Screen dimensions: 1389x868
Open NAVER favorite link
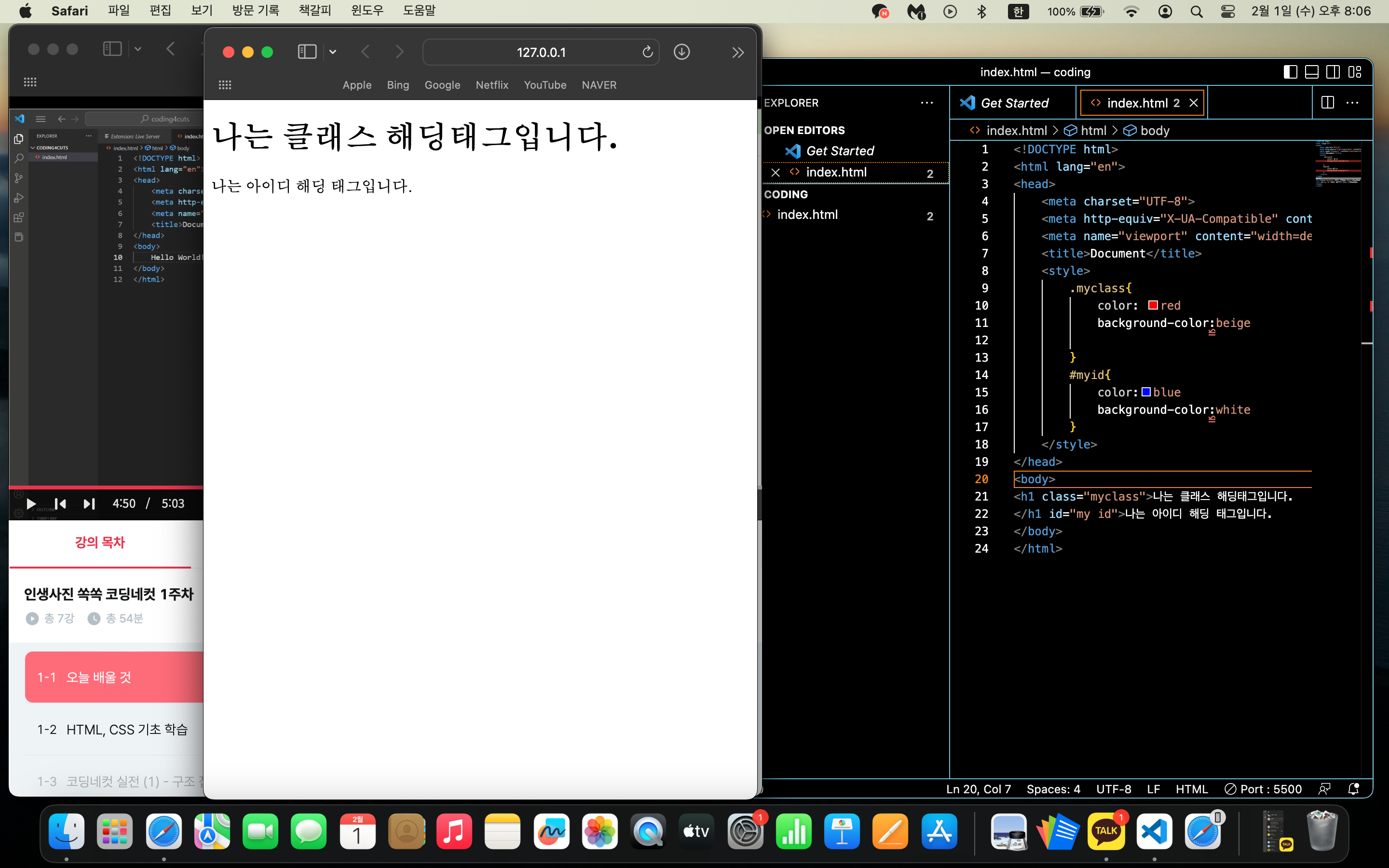click(599, 85)
